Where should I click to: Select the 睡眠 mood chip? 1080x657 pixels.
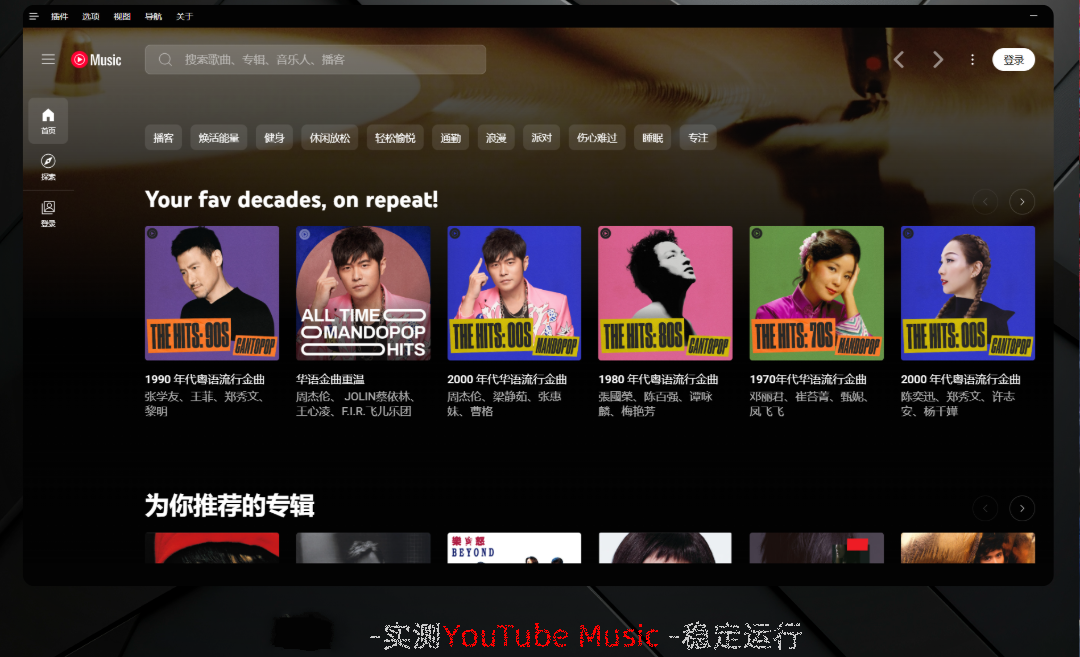(x=652, y=138)
